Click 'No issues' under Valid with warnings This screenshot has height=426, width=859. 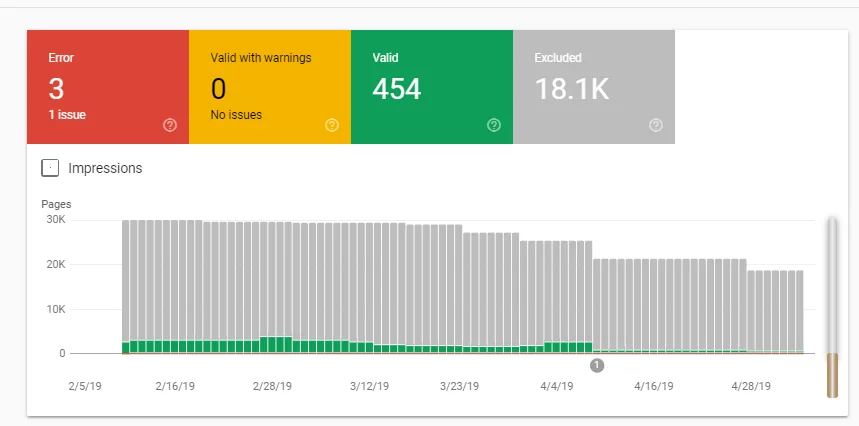(x=236, y=115)
